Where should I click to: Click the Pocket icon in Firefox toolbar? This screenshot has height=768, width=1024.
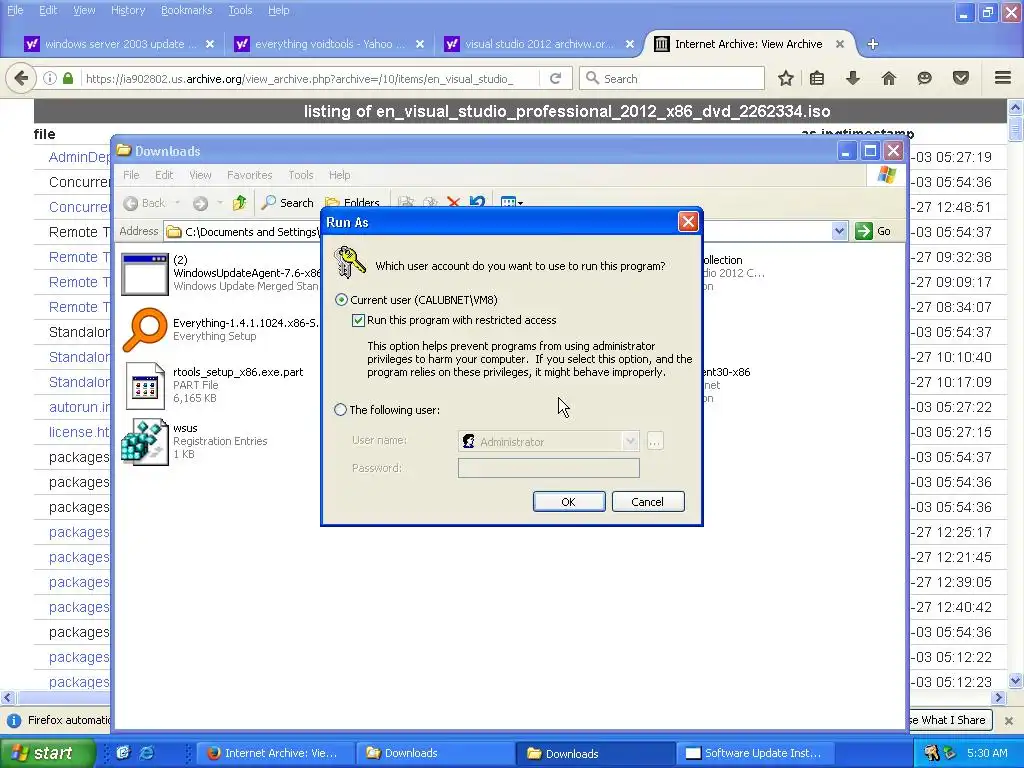pyautogui.click(x=961, y=78)
